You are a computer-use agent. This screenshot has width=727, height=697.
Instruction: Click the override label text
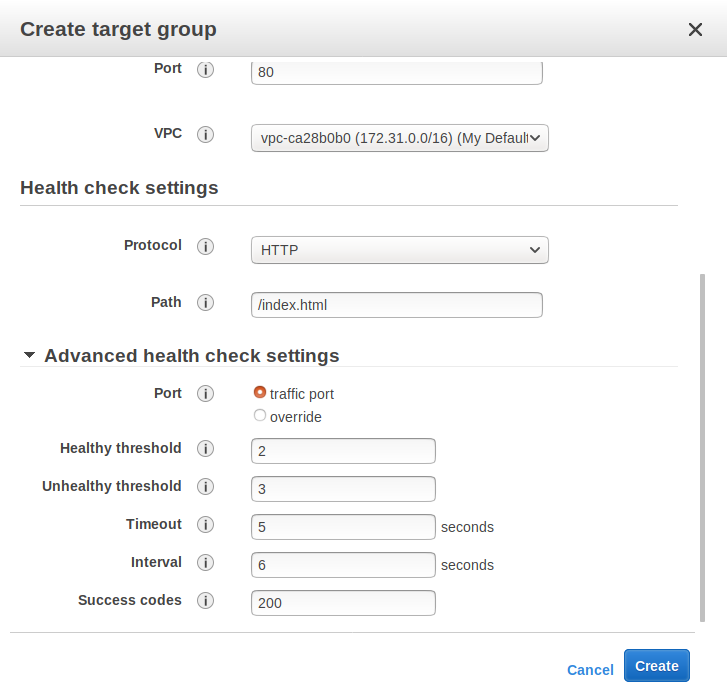[x=295, y=417]
